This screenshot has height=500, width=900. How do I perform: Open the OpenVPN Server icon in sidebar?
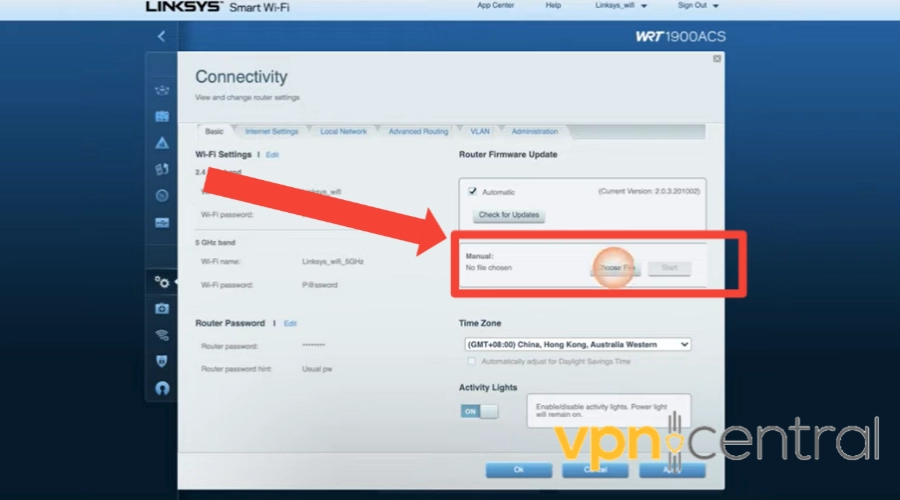162,388
